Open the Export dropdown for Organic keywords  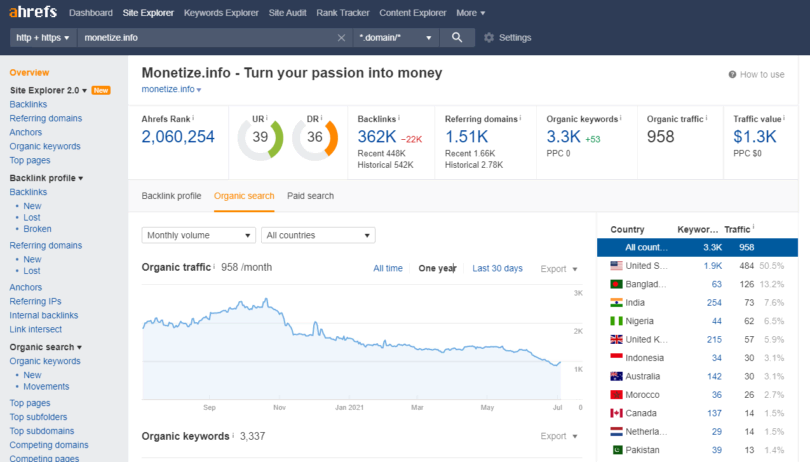click(x=559, y=436)
